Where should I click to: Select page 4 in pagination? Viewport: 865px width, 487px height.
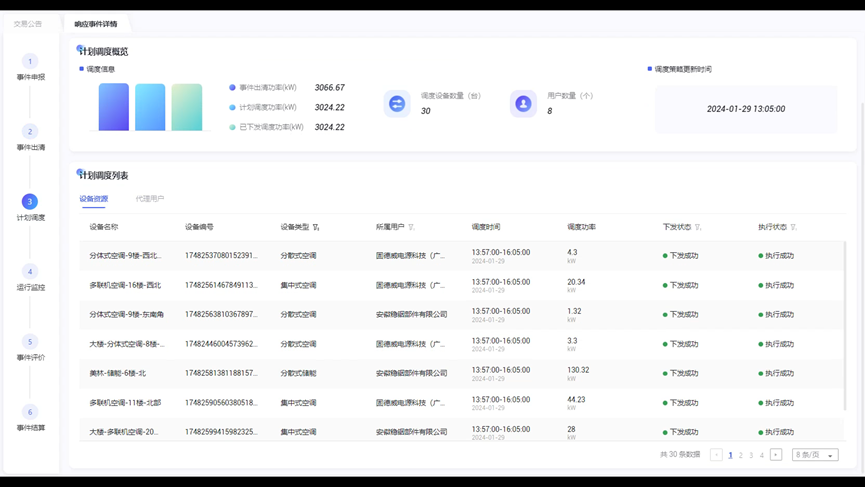[762, 455]
